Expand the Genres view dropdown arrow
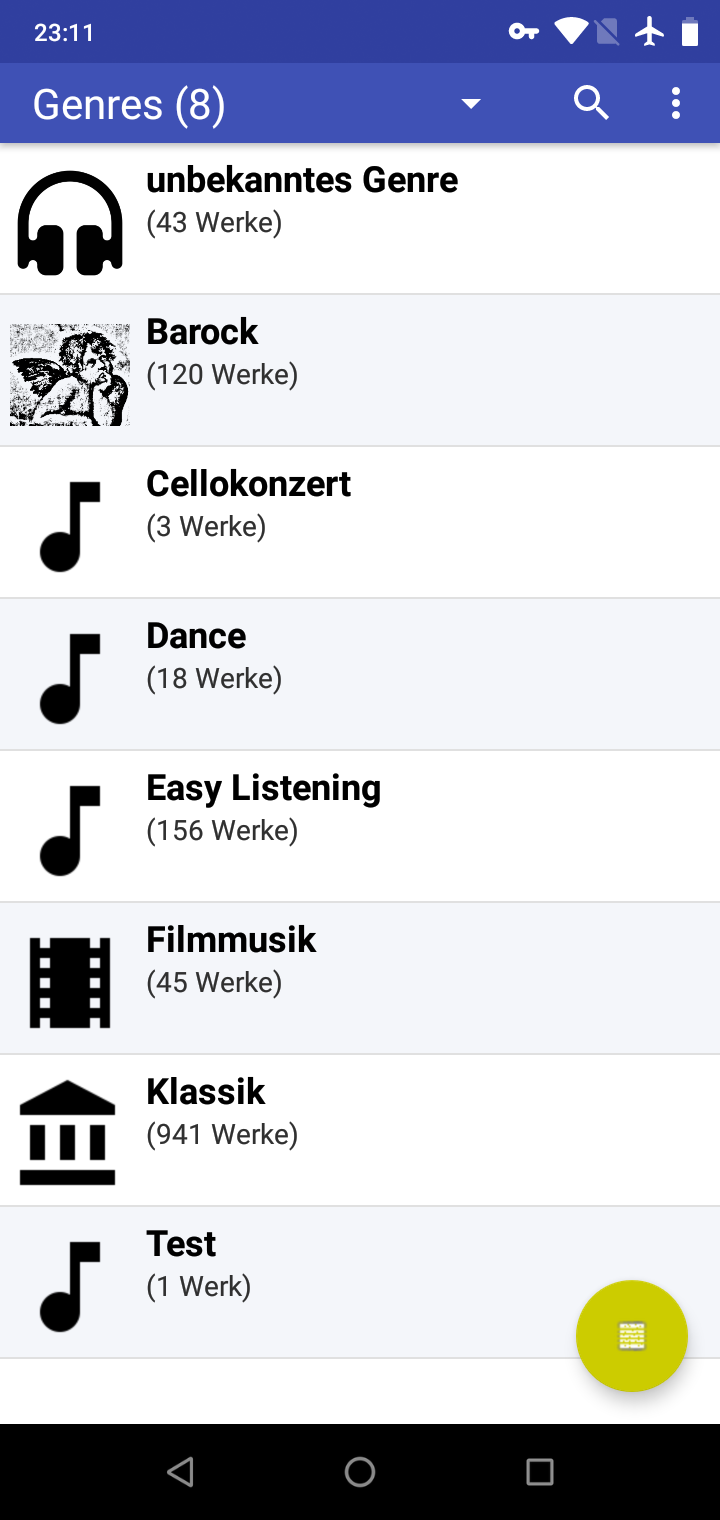720x1520 pixels. [471, 104]
